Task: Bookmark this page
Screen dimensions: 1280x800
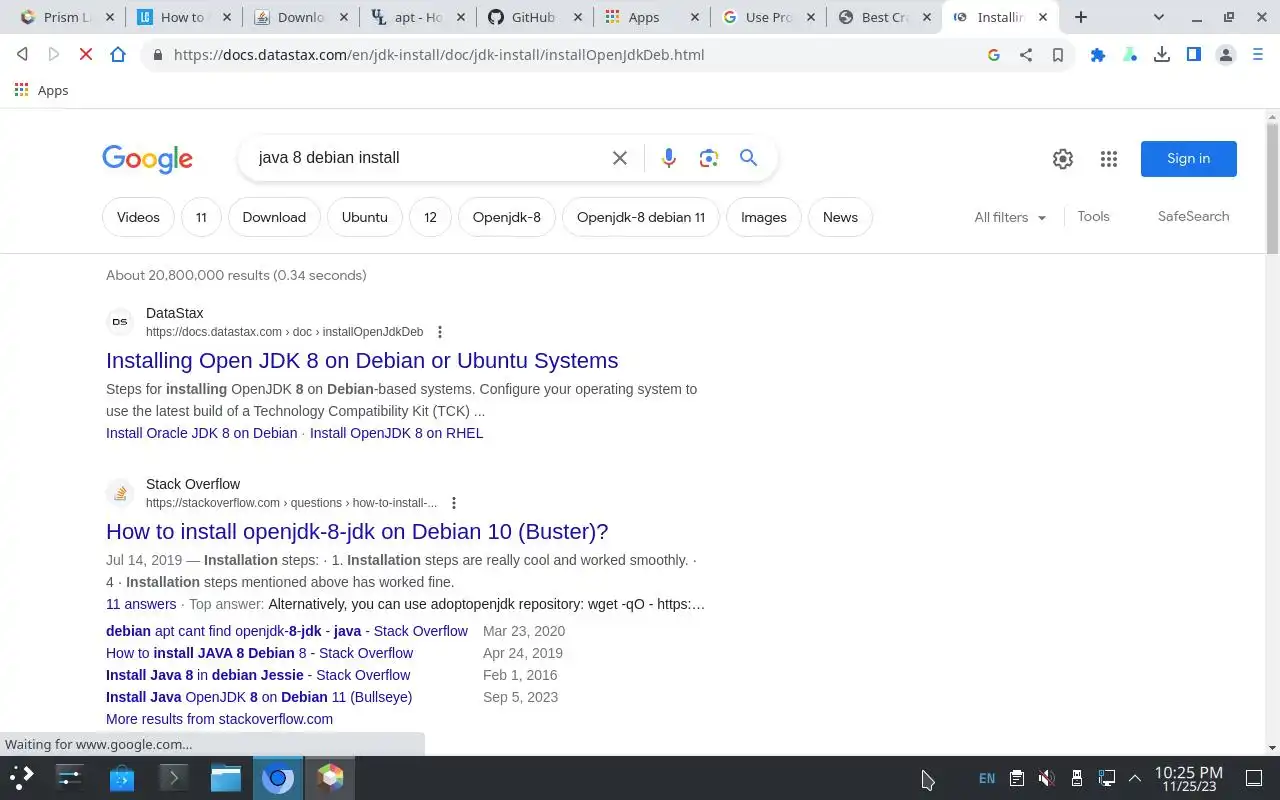Action: tap(1058, 55)
